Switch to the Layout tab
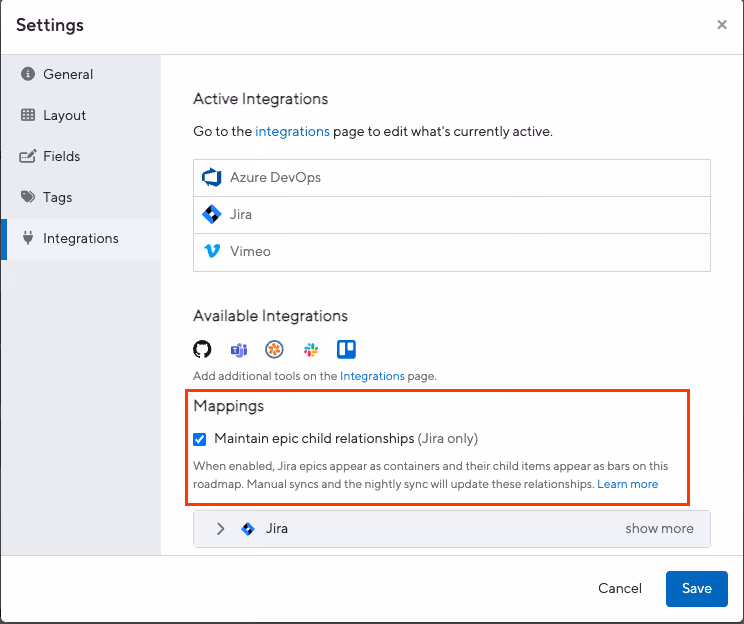This screenshot has width=744, height=624. coord(64,115)
